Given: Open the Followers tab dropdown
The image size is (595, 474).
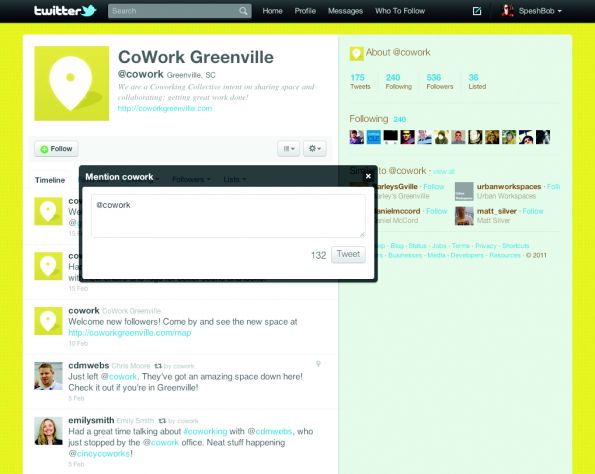Looking at the screenshot, I should 191,179.
